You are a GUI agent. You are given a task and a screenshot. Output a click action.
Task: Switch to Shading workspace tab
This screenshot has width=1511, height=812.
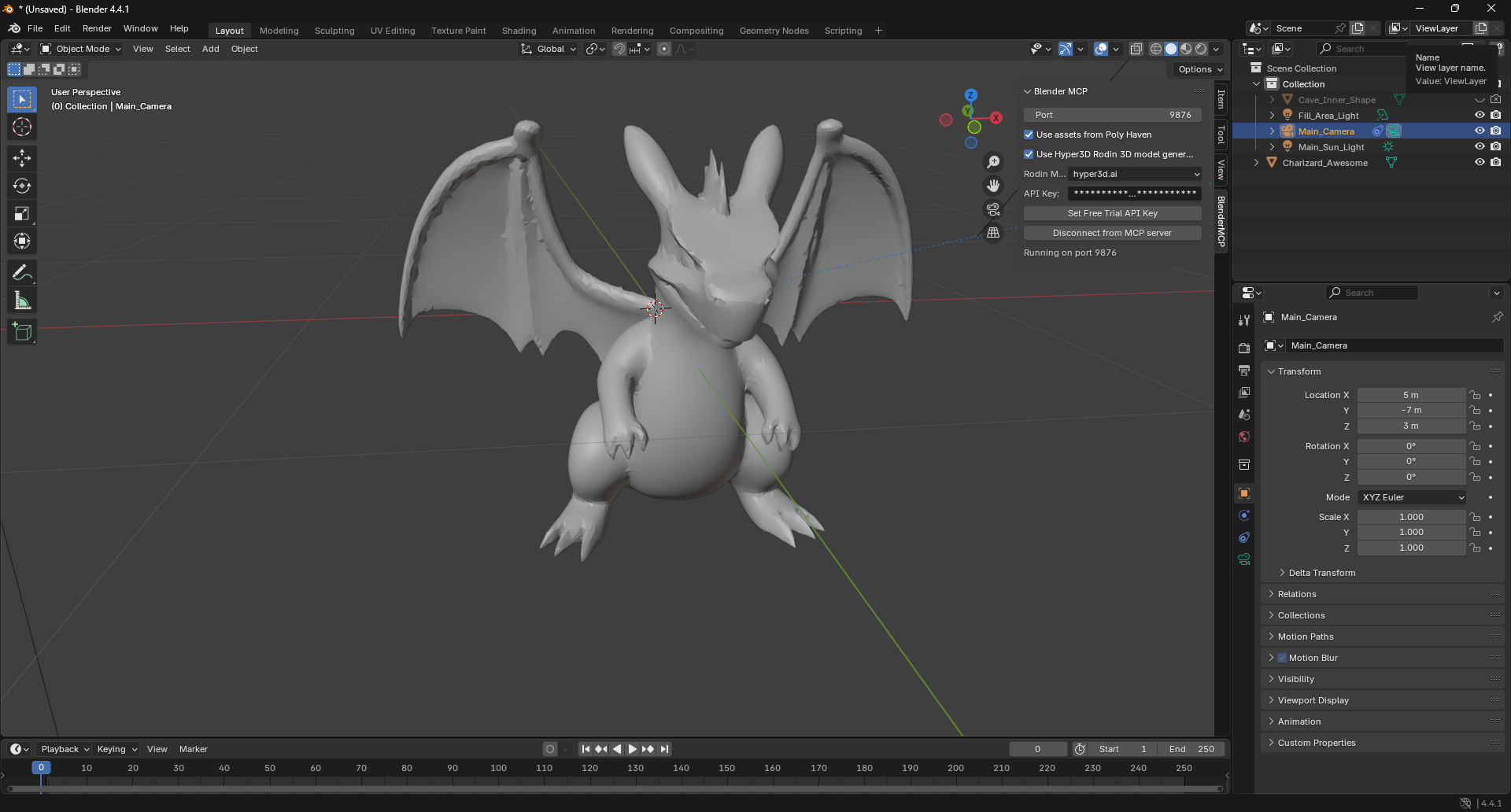[519, 31]
